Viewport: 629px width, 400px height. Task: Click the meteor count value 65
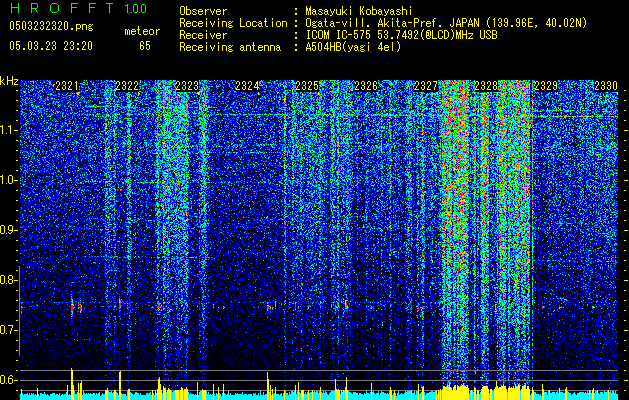(145, 46)
